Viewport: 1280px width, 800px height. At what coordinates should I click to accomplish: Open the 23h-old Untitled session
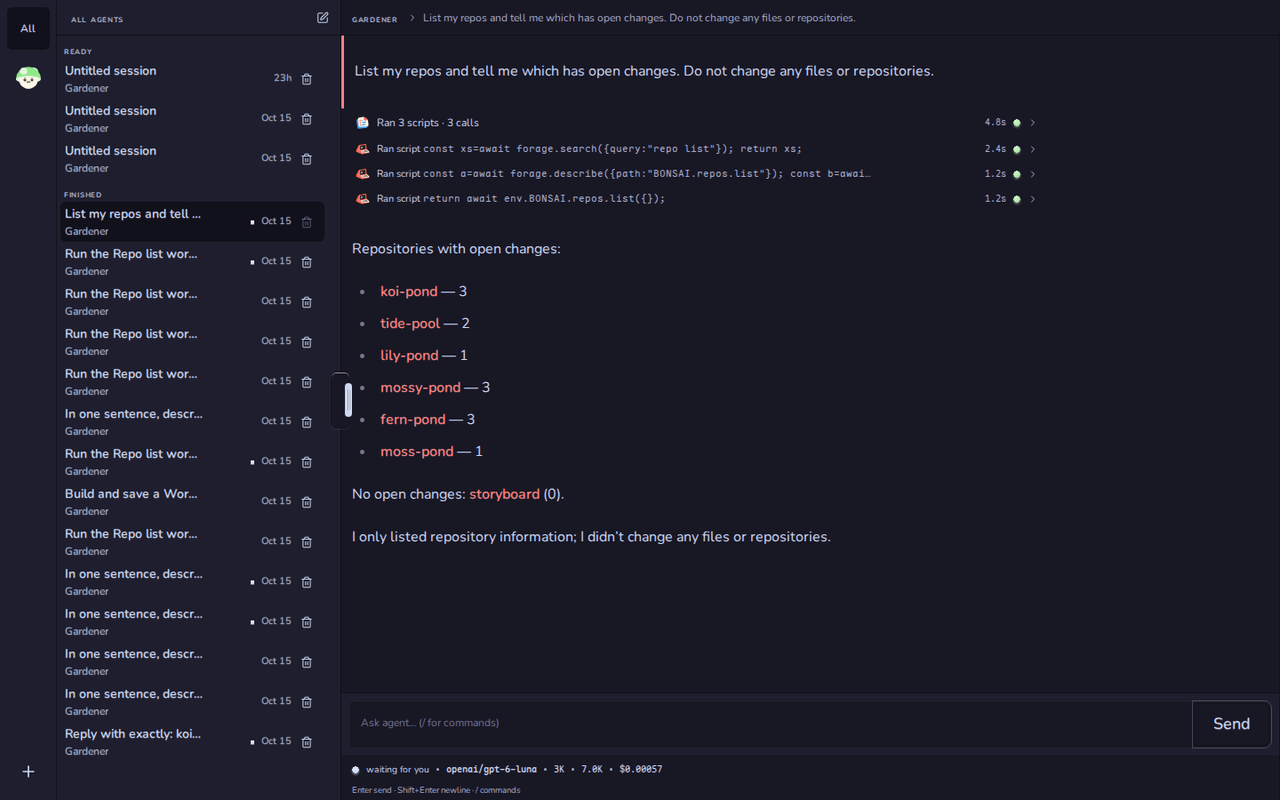[x=190, y=79]
